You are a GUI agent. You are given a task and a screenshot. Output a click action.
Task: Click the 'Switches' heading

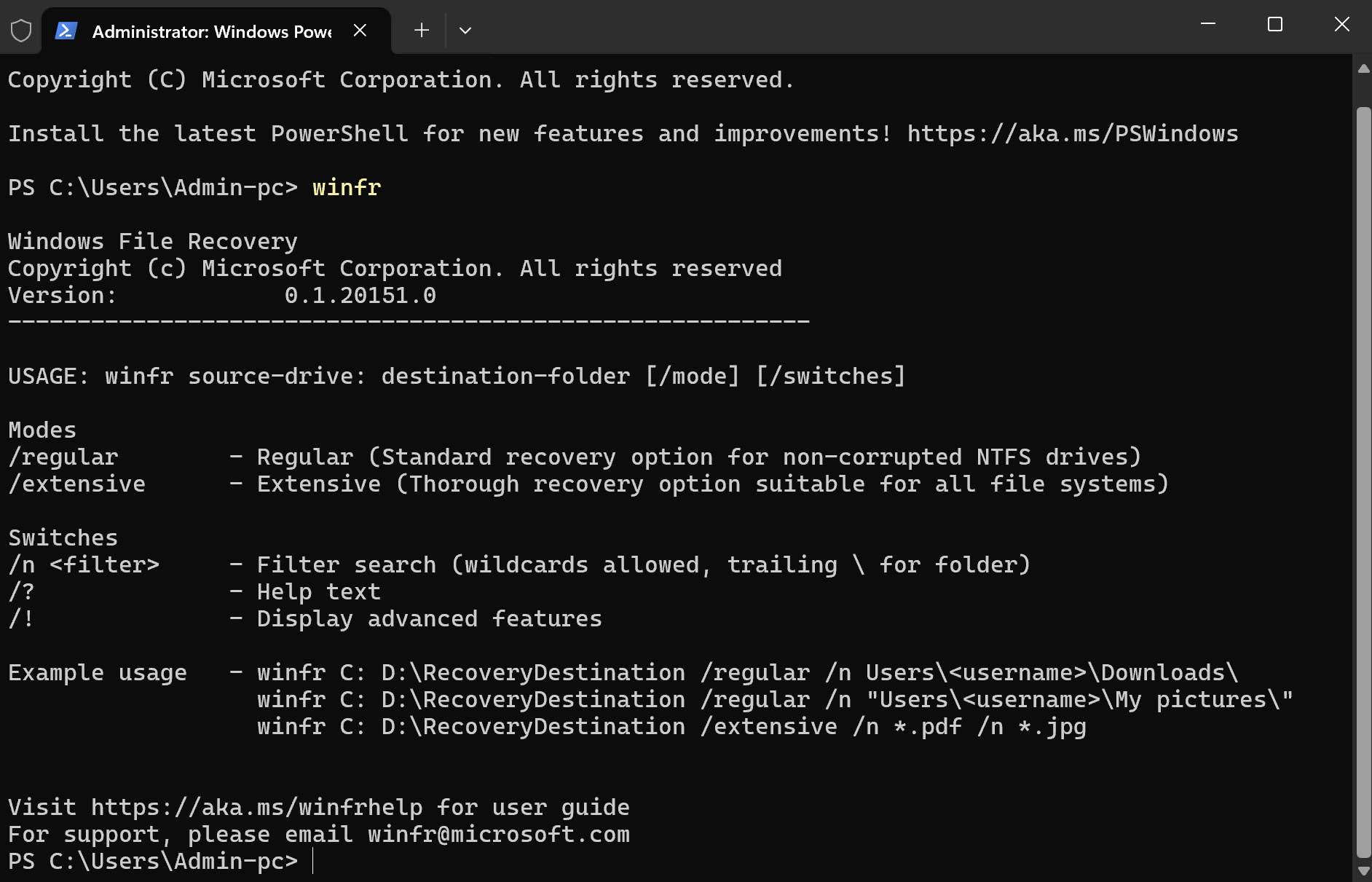point(63,538)
